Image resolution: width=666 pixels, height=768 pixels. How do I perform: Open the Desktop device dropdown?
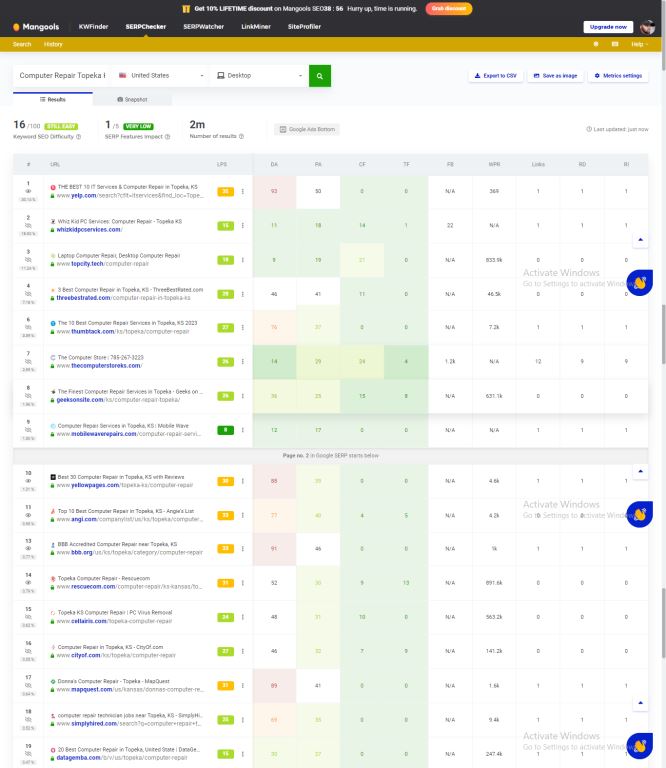tap(260, 75)
